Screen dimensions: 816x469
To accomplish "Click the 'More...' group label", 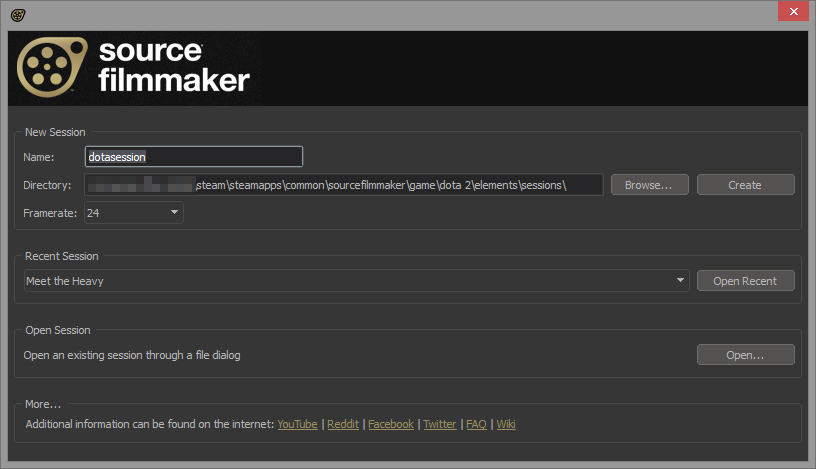I will [x=43, y=404].
